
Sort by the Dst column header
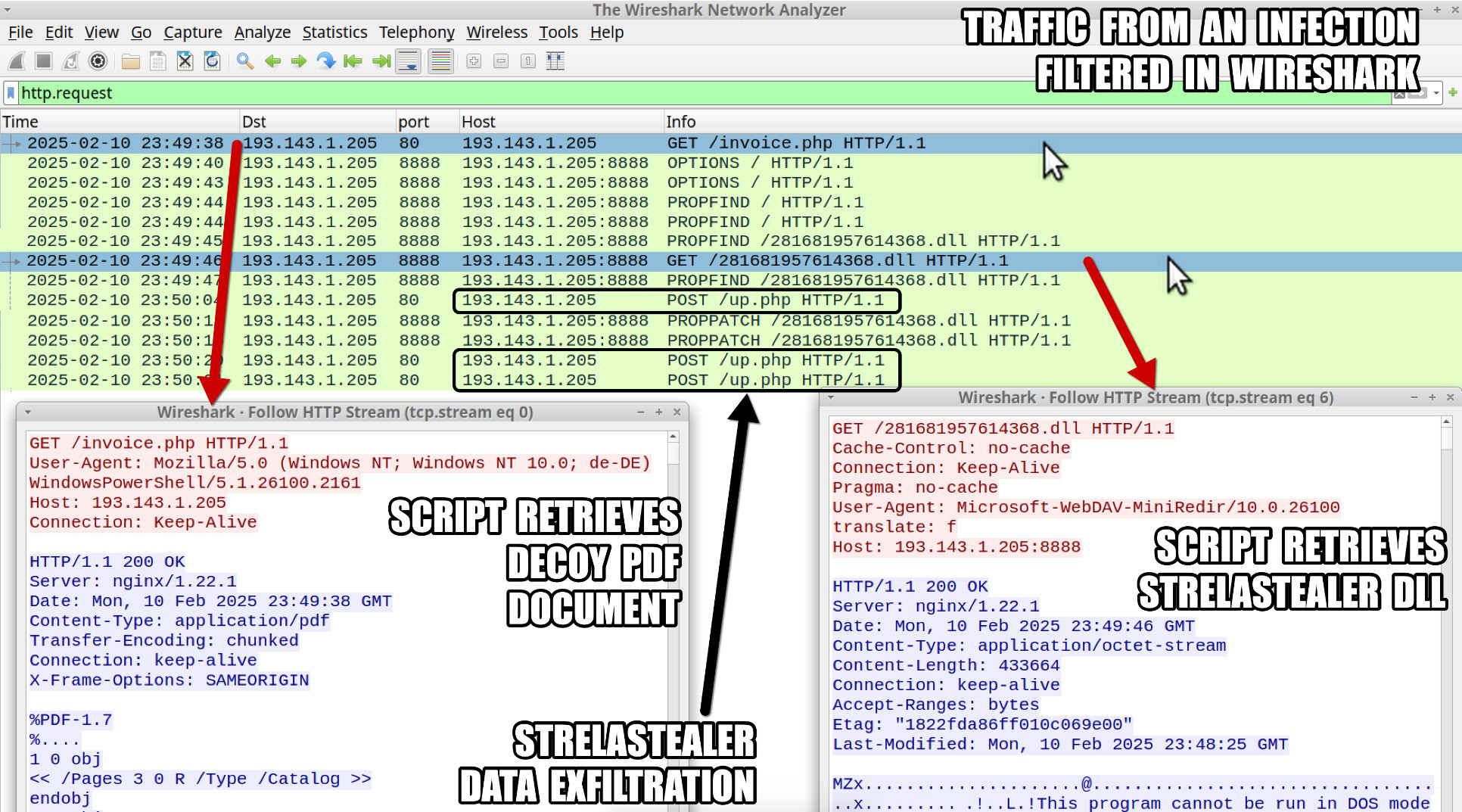pyautogui.click(x=318, y=122)
